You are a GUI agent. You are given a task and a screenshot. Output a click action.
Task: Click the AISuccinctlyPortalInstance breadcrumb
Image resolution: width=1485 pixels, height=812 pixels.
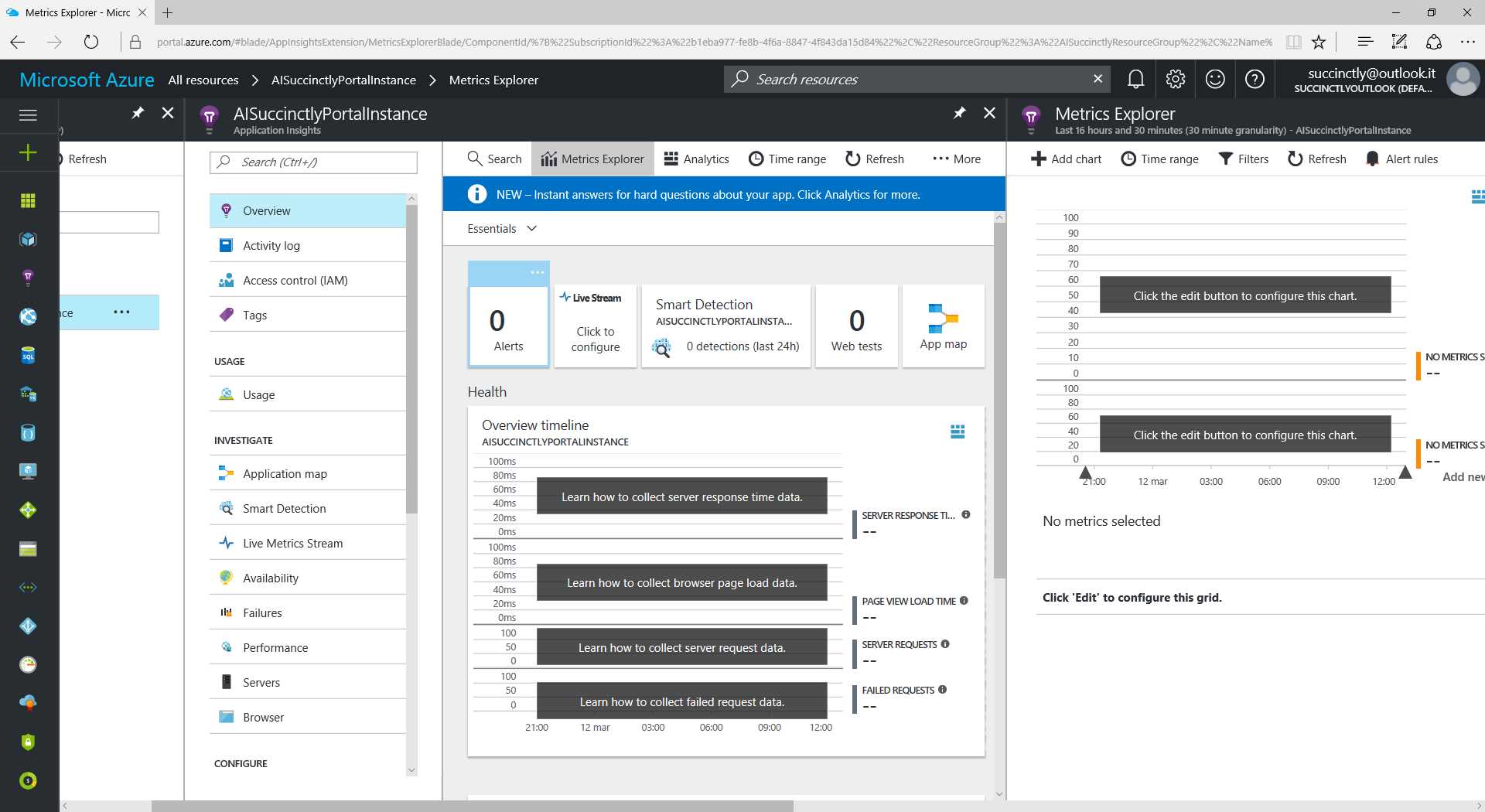[343, 80]
